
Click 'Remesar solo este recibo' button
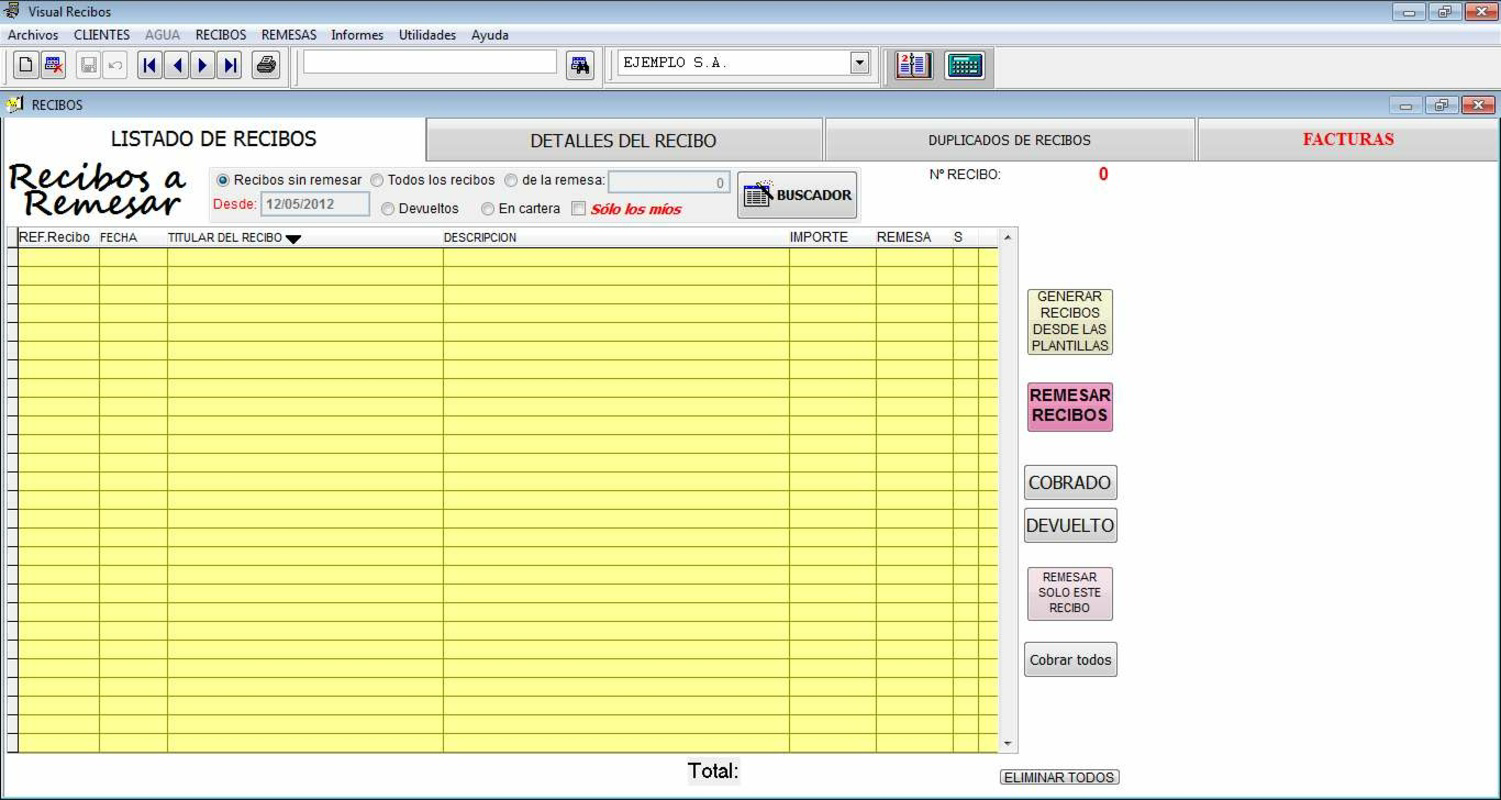click(1070, 593)
